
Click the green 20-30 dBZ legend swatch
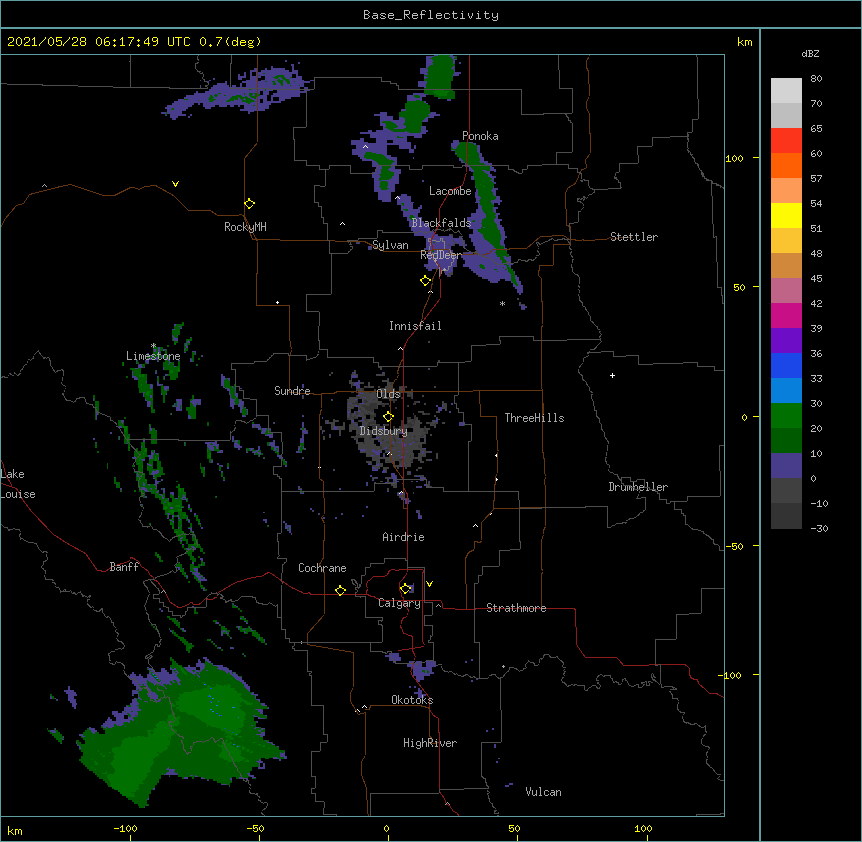(x=786, y=416)
